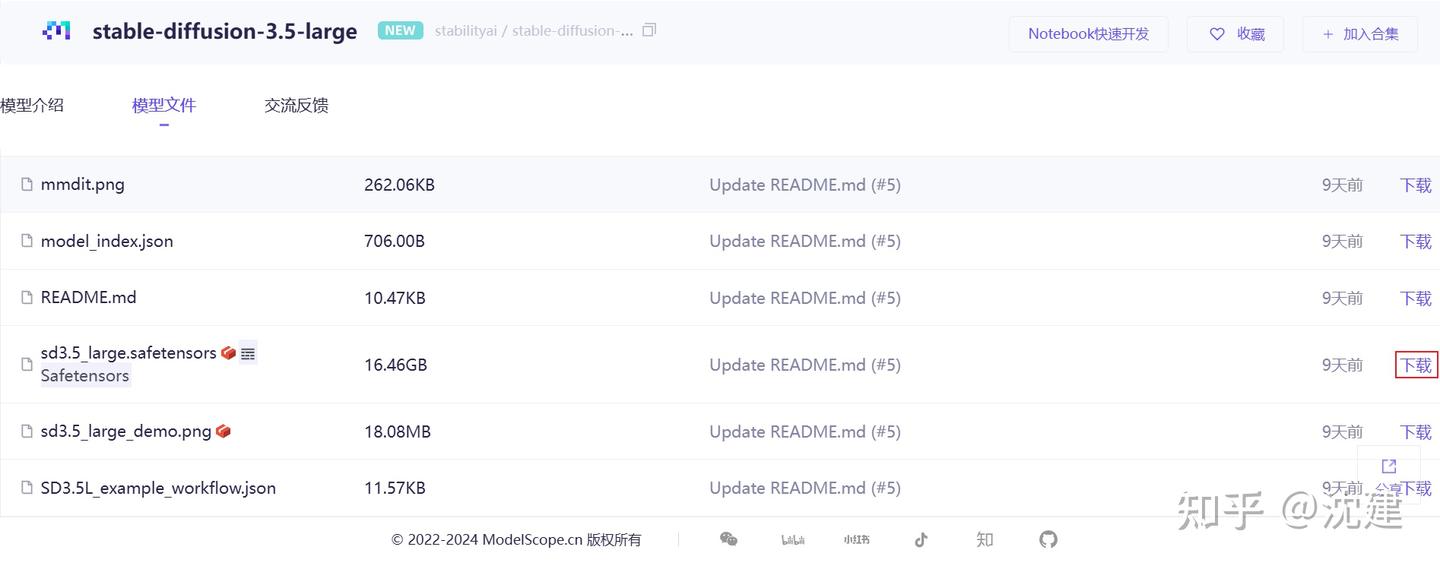Download README.md via its 下载 link
The height and width of the screenshot is (569, 1440).
pos(1416,298)
